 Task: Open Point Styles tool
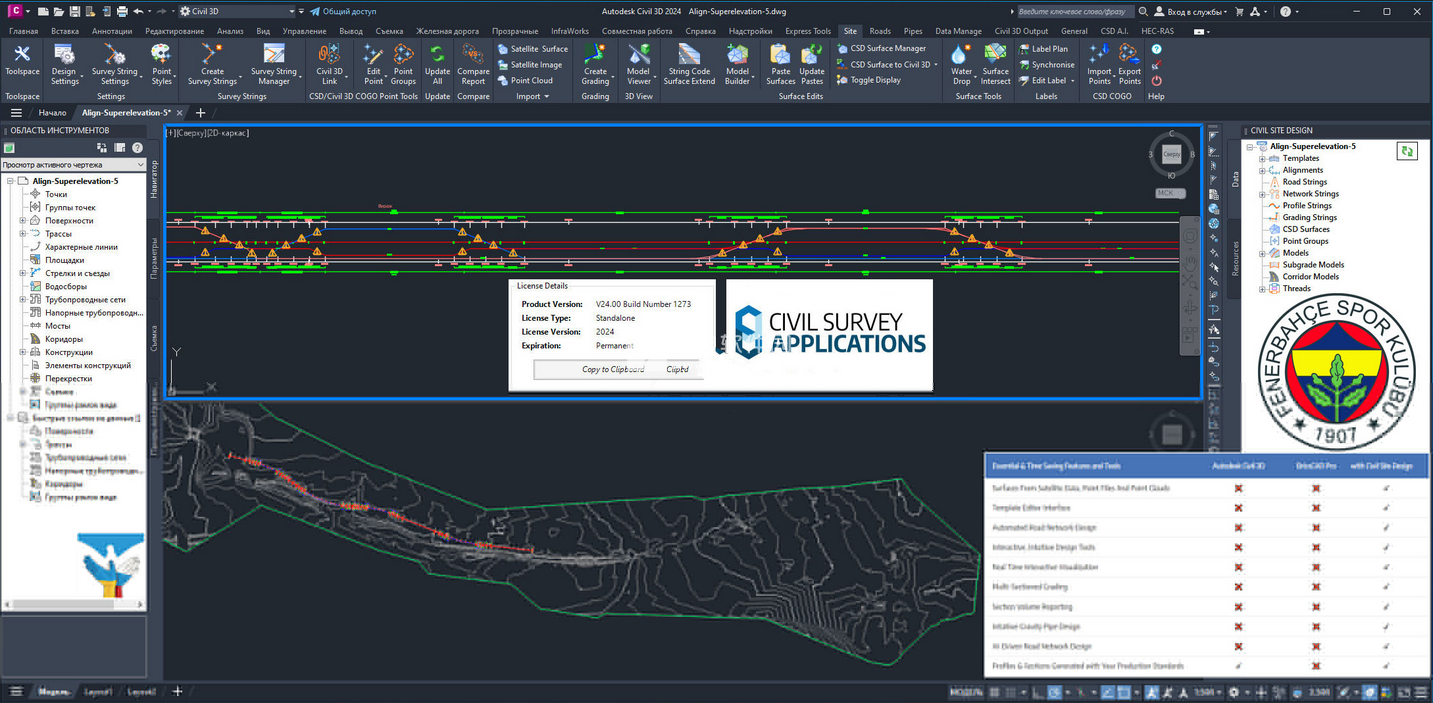[162, 63]
